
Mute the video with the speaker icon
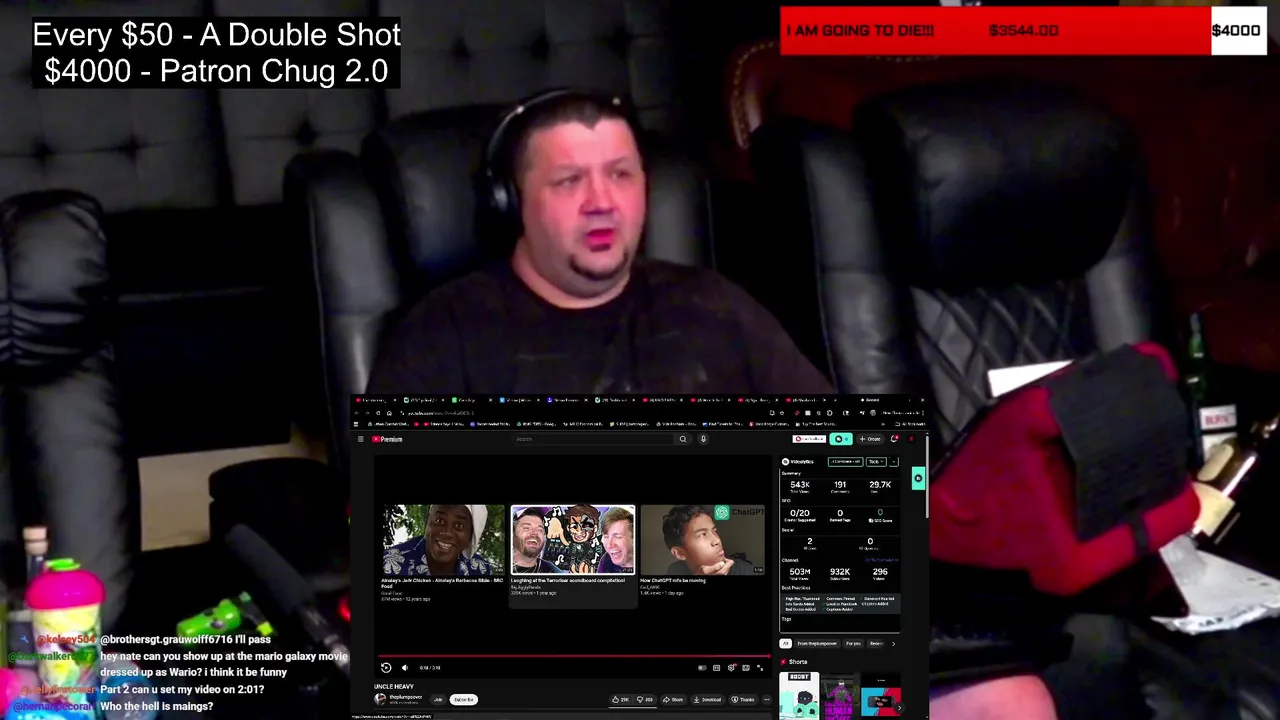pyautogui.click(x=405, y=668)
